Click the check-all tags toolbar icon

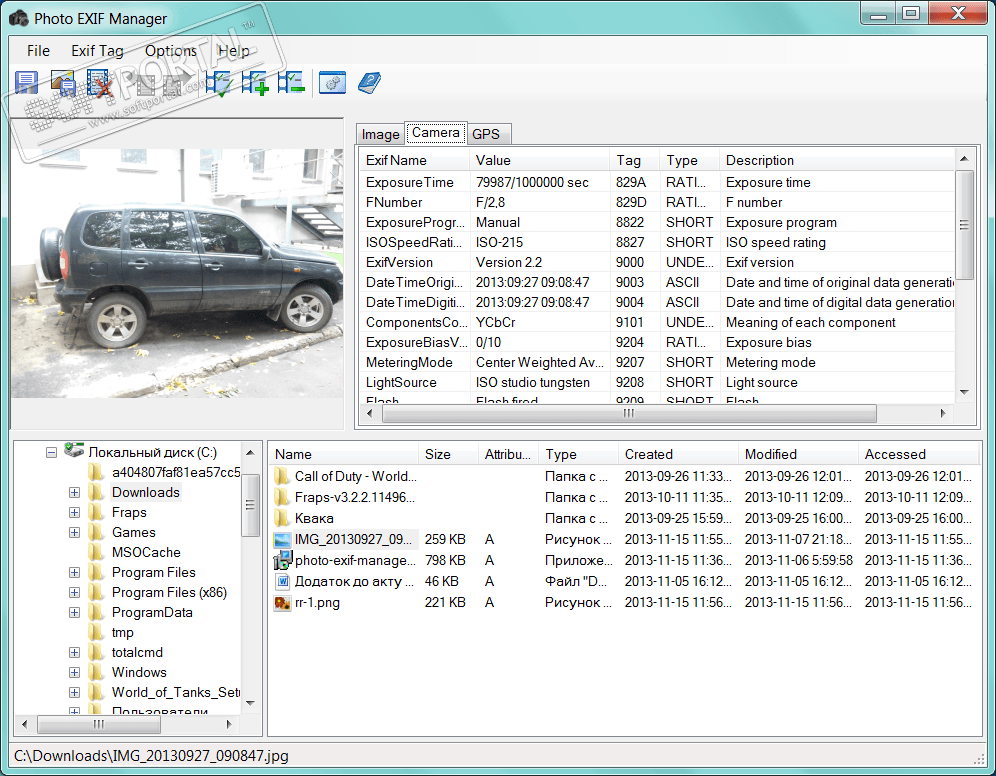(x=218, y=83)
